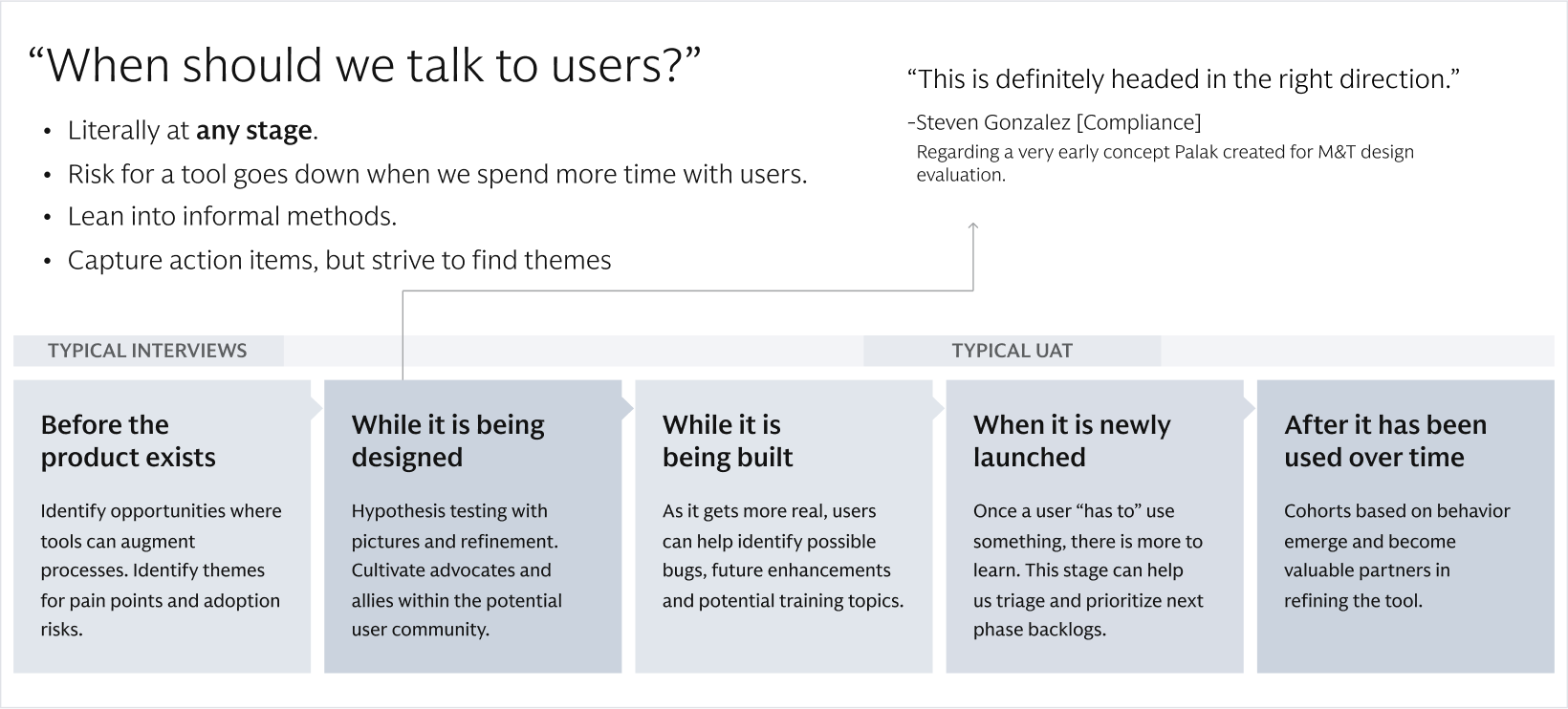Click the chevron after 'While it is being designed'
The height and width of the screenshot is (709, 1568).
coord(628,409)
